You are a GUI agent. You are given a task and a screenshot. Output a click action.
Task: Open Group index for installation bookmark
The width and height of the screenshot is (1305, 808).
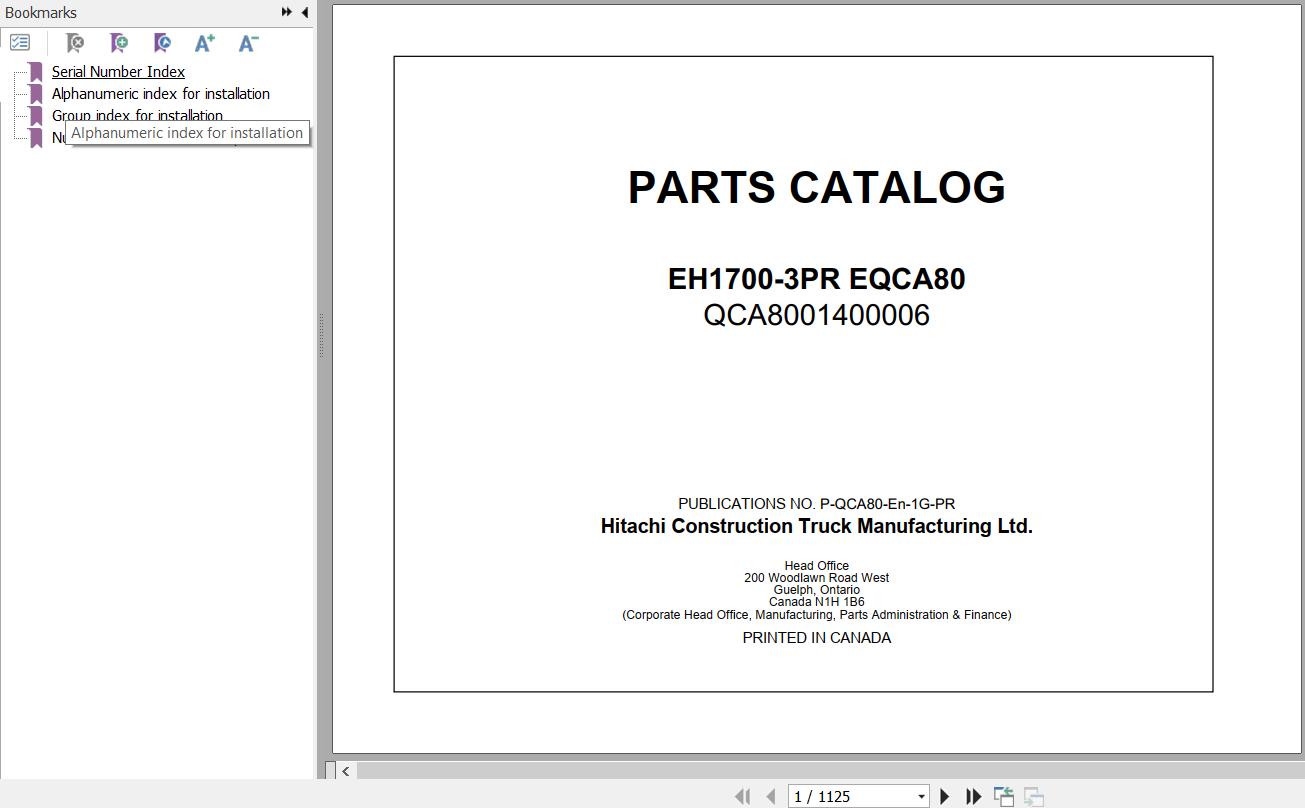[137, 115]
